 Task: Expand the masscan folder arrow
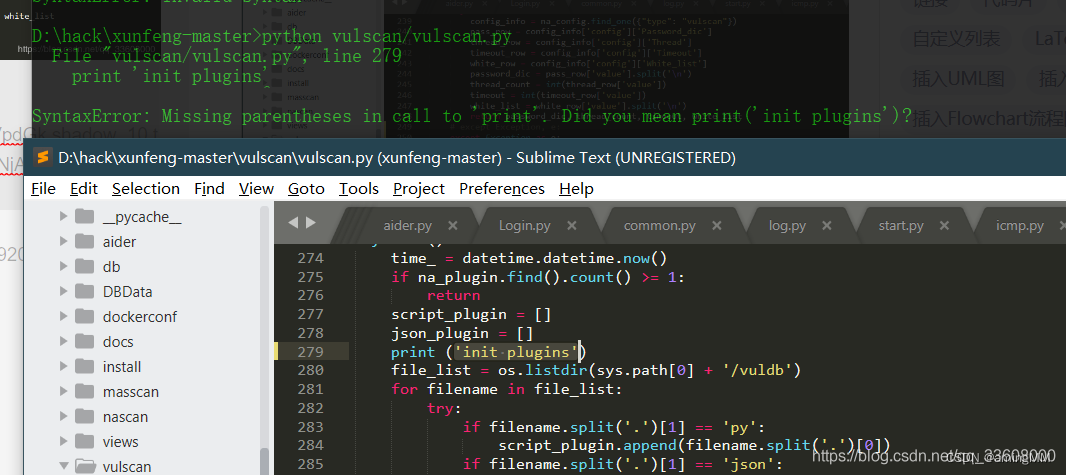pos(63,391)
